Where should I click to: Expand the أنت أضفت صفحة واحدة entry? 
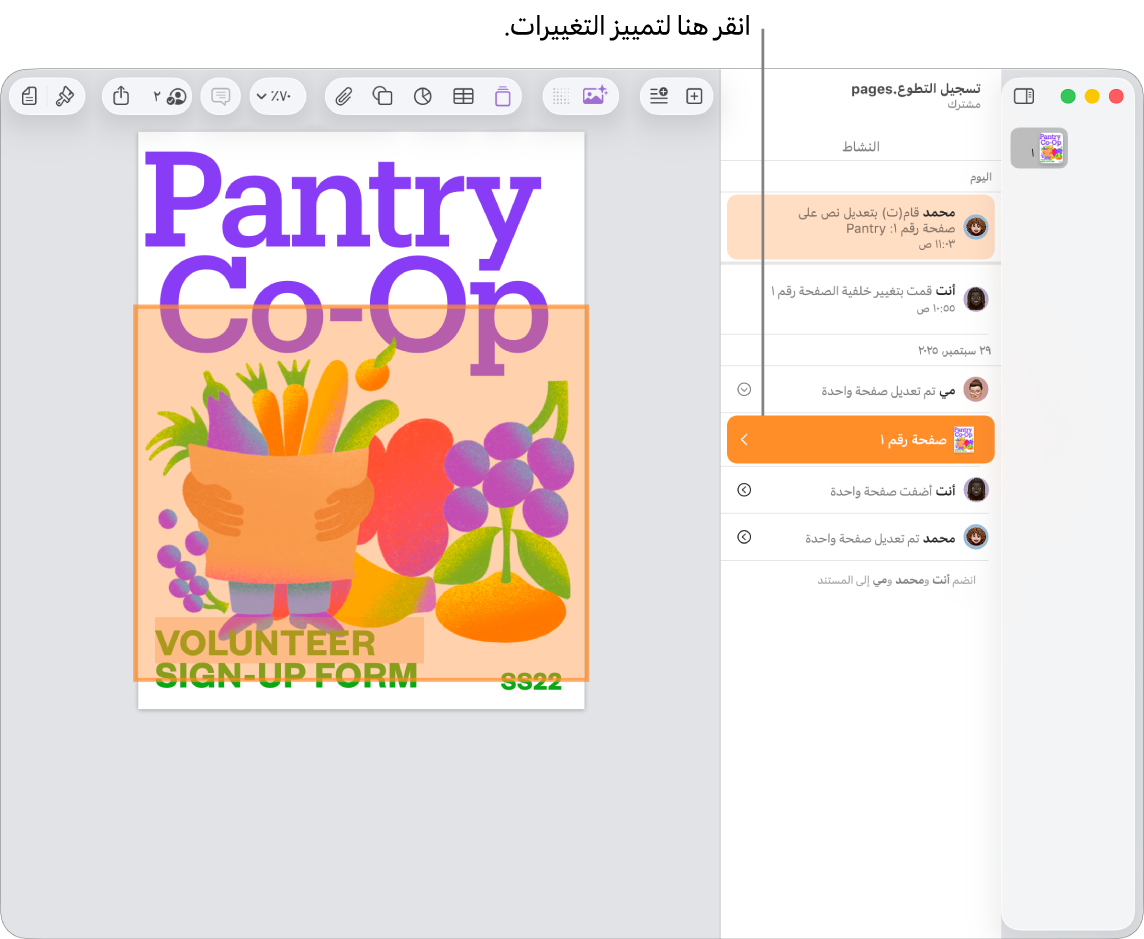(744, 490)
